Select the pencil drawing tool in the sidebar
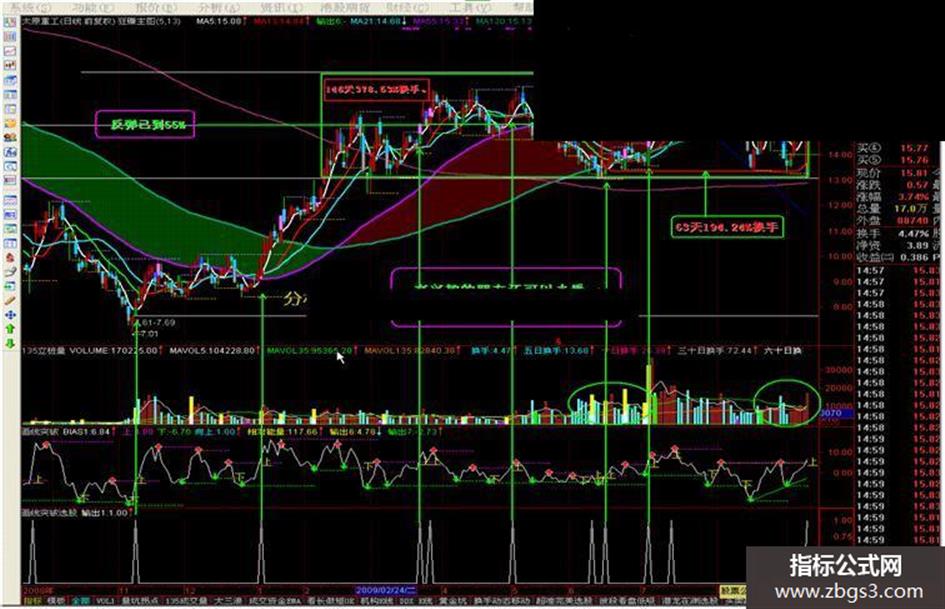 (10, 300)
